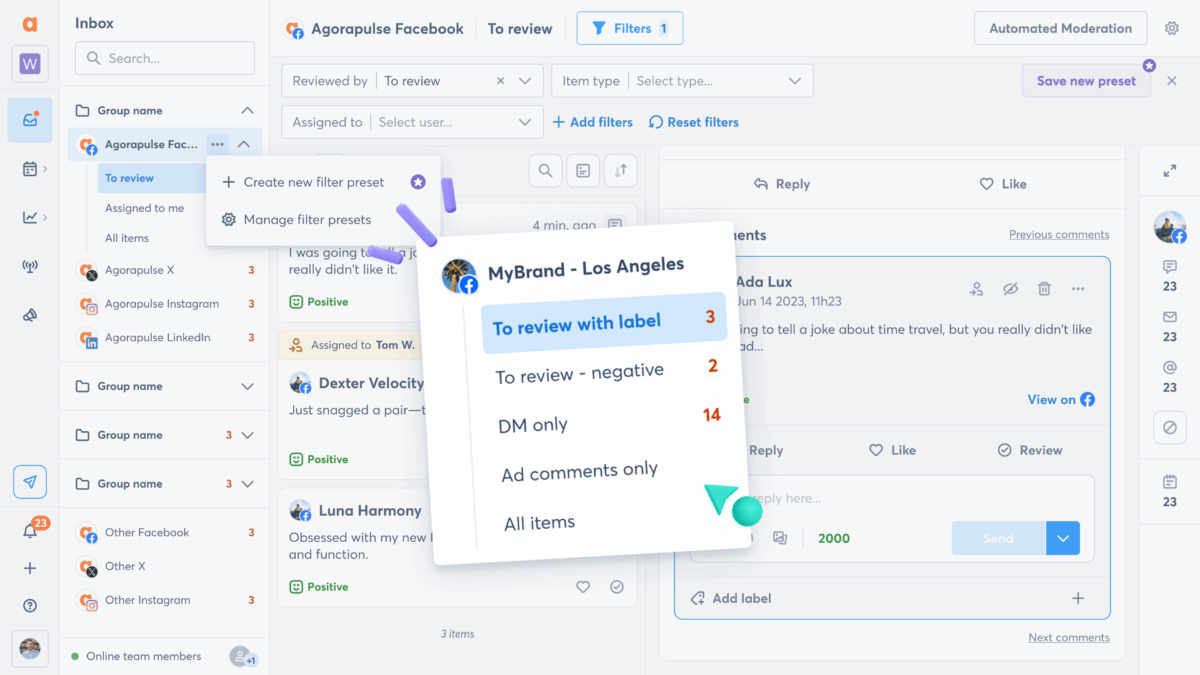Mark Luna Harmony item as reviewed checkmark
The width and height of the screenshot is (1200, 675).
click(617, 587)
